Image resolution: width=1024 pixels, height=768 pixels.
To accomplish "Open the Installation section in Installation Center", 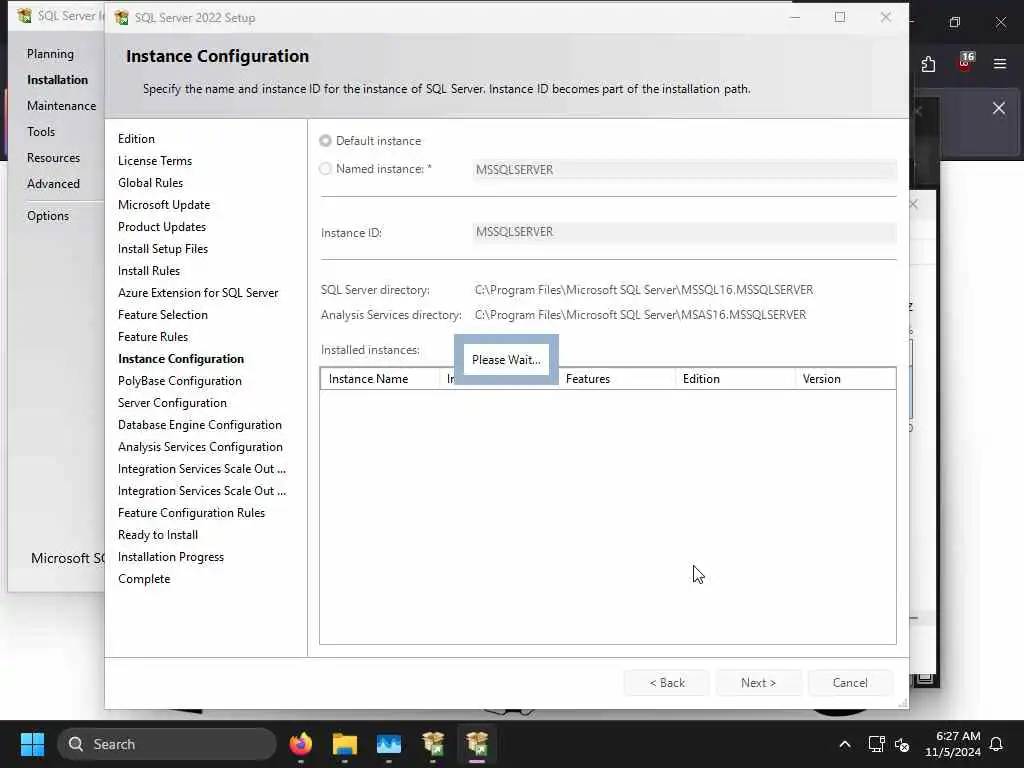I will 57,80.
